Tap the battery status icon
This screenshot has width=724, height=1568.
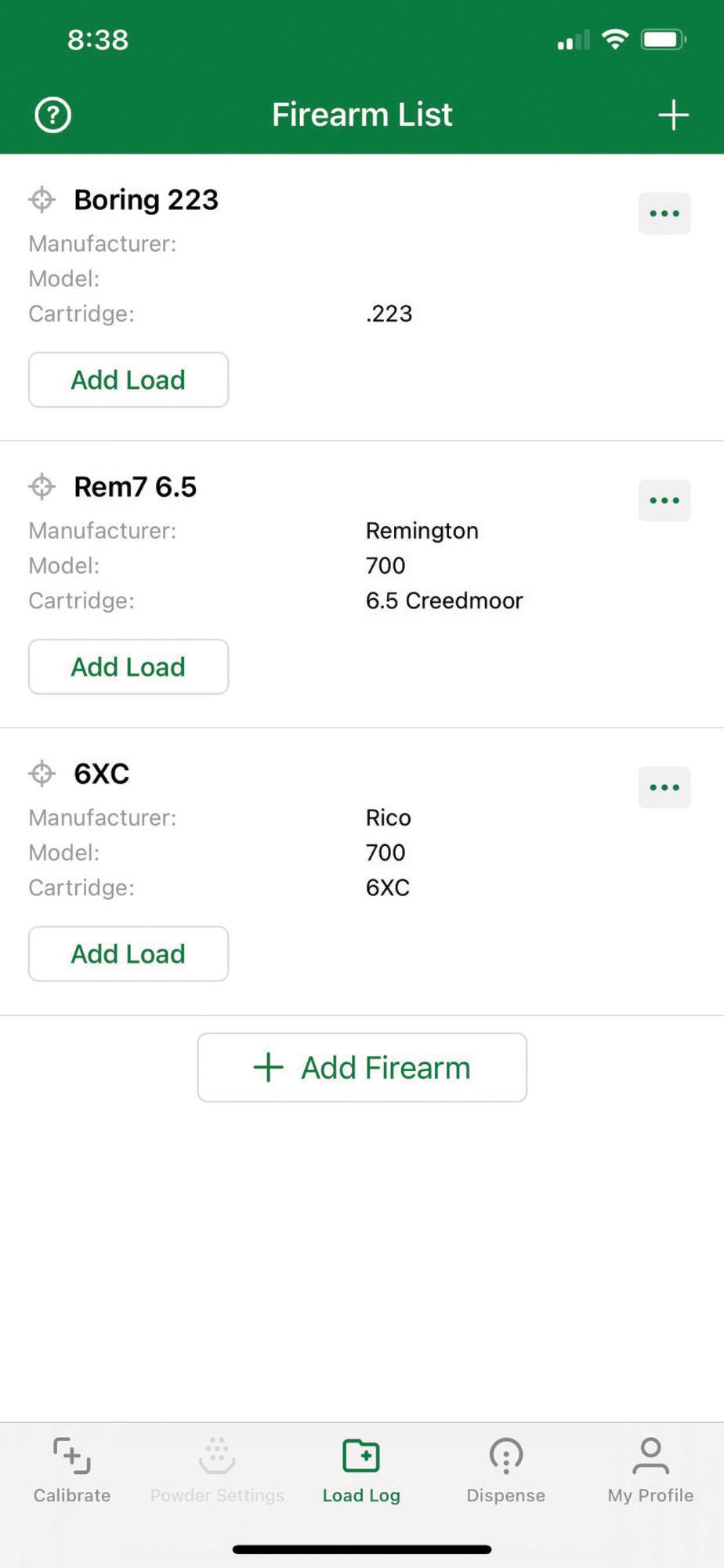[x=664, y=39]
